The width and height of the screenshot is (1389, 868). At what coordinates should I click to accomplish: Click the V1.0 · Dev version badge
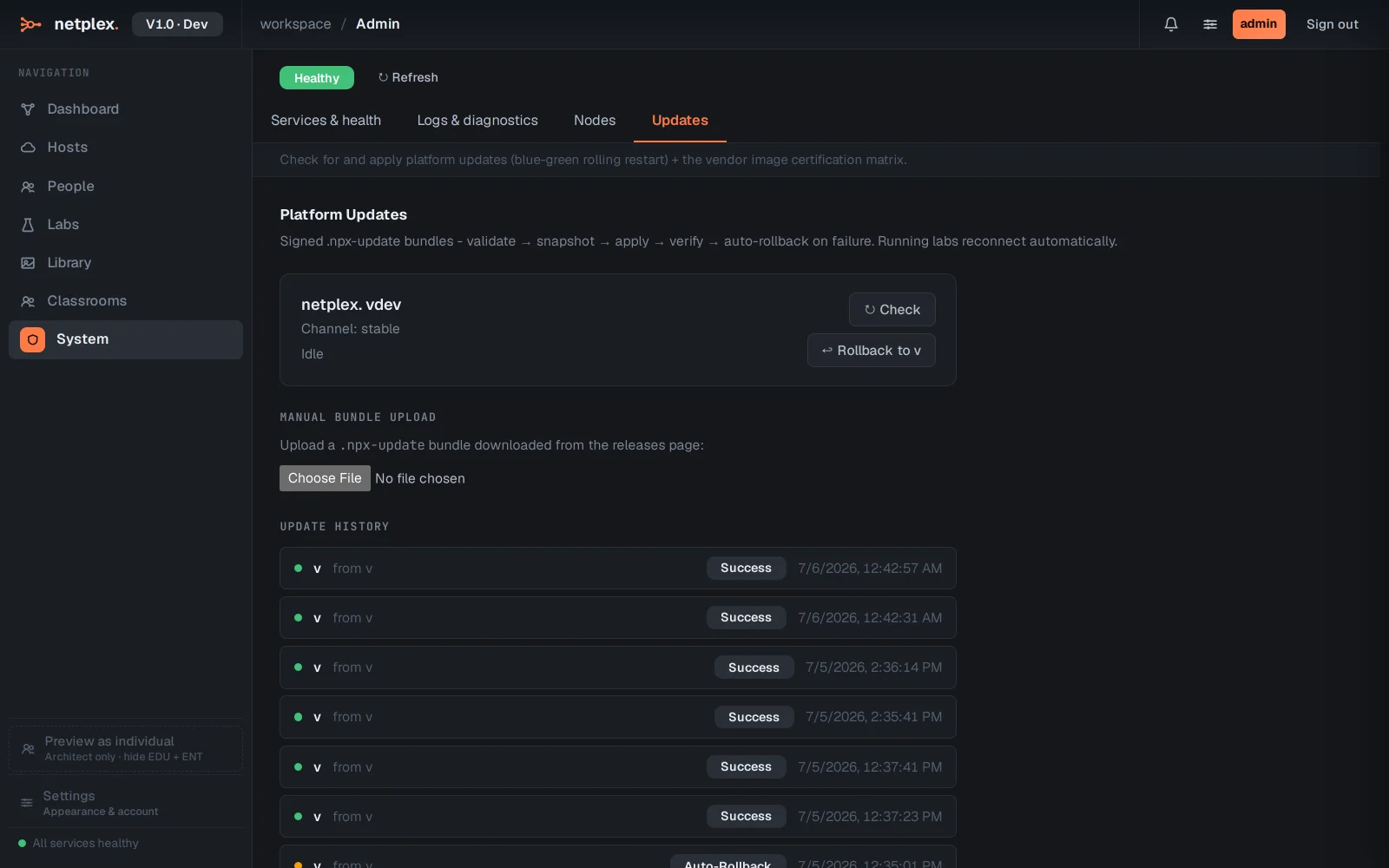click(x=177, y=24)
